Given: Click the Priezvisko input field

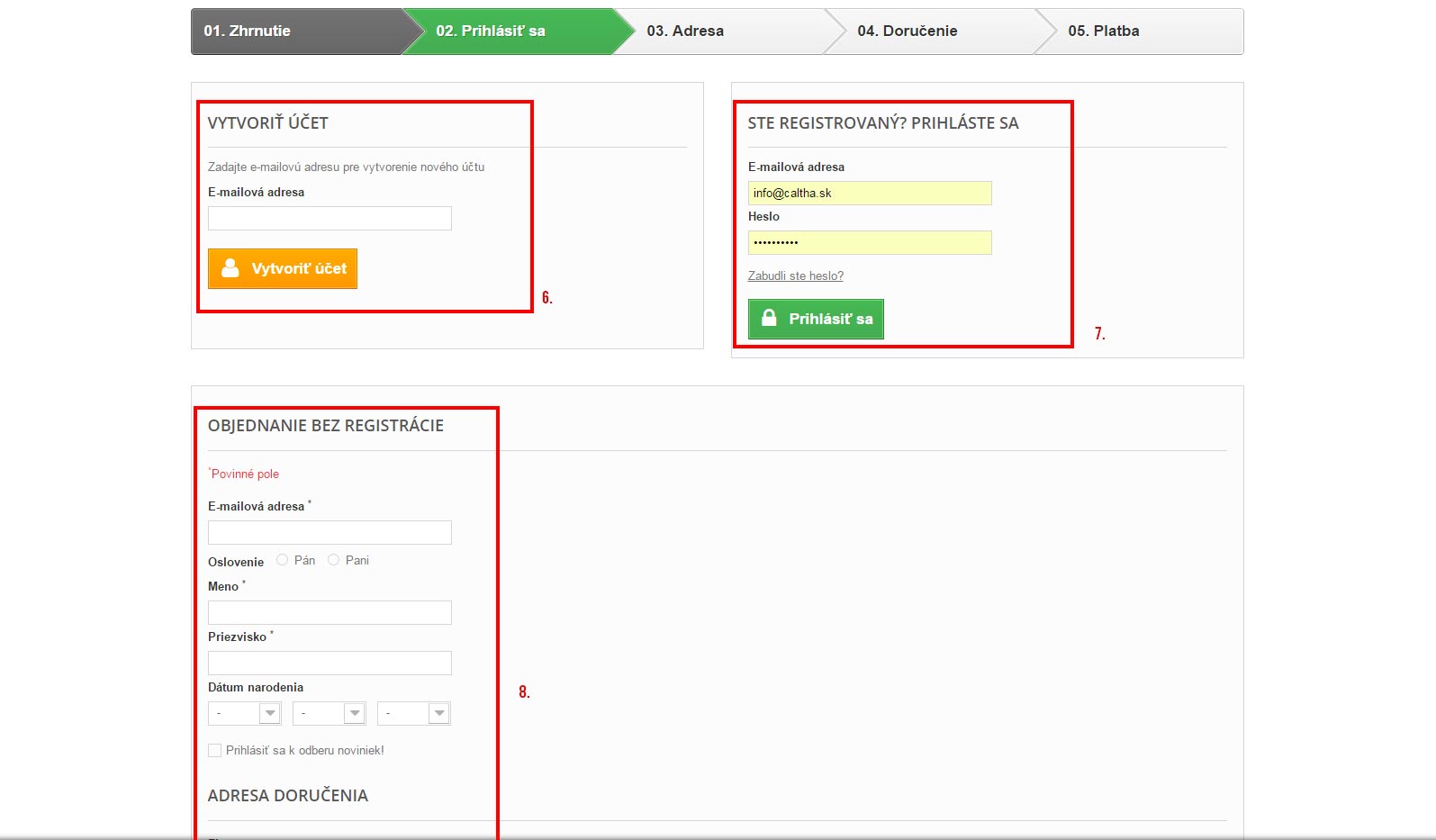Looking at the screenshot, I should (330, 663).
